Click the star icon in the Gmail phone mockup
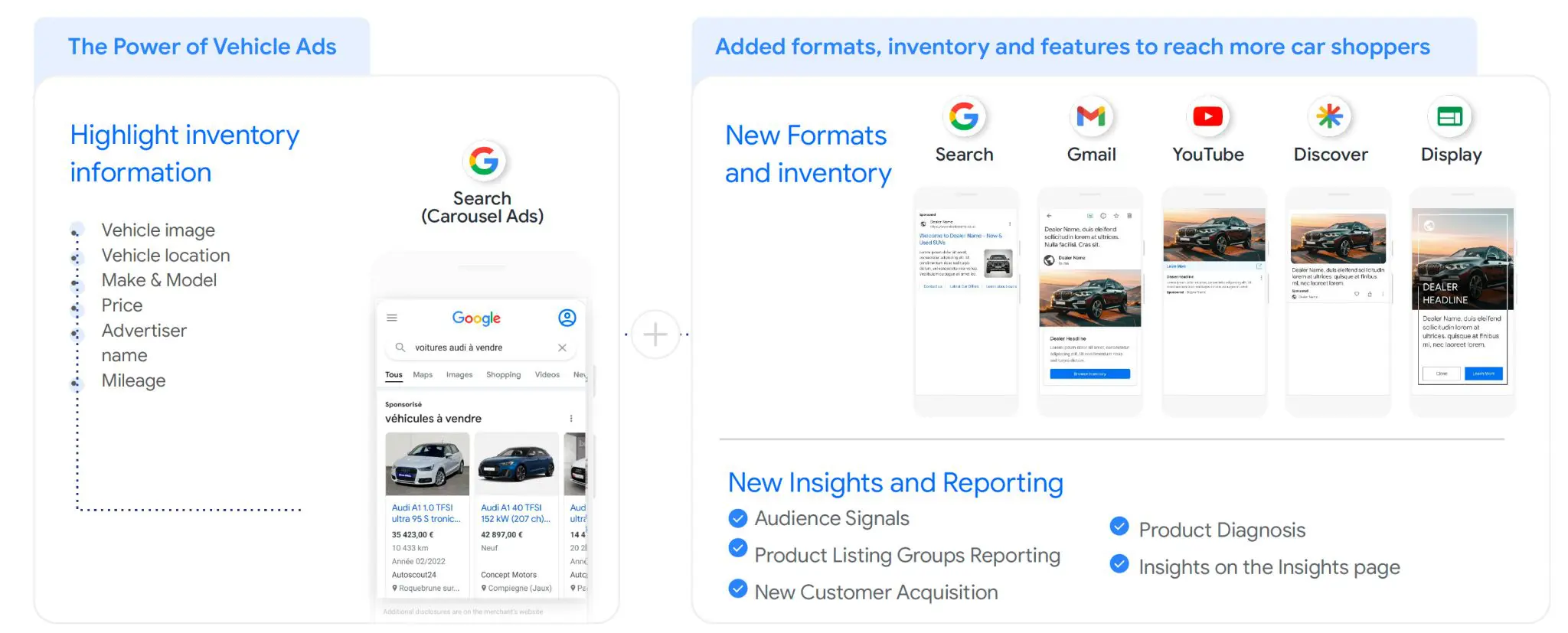 [x=1116, y=216]
